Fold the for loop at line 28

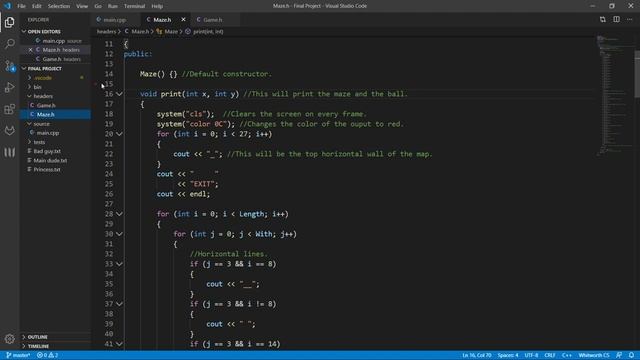(x=119, y=214)
